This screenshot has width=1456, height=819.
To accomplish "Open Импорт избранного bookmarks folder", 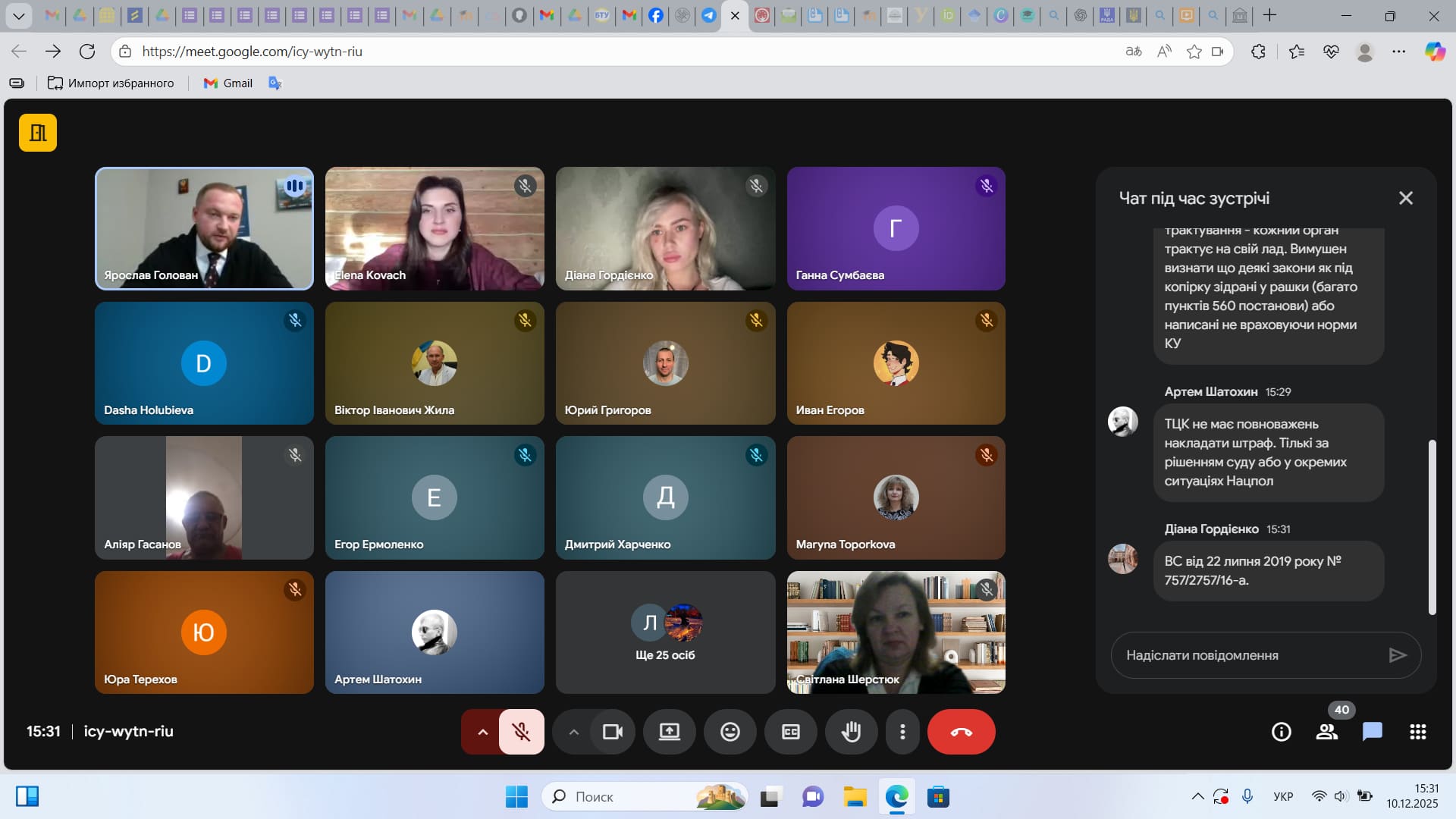I will [x=111, y=83].
